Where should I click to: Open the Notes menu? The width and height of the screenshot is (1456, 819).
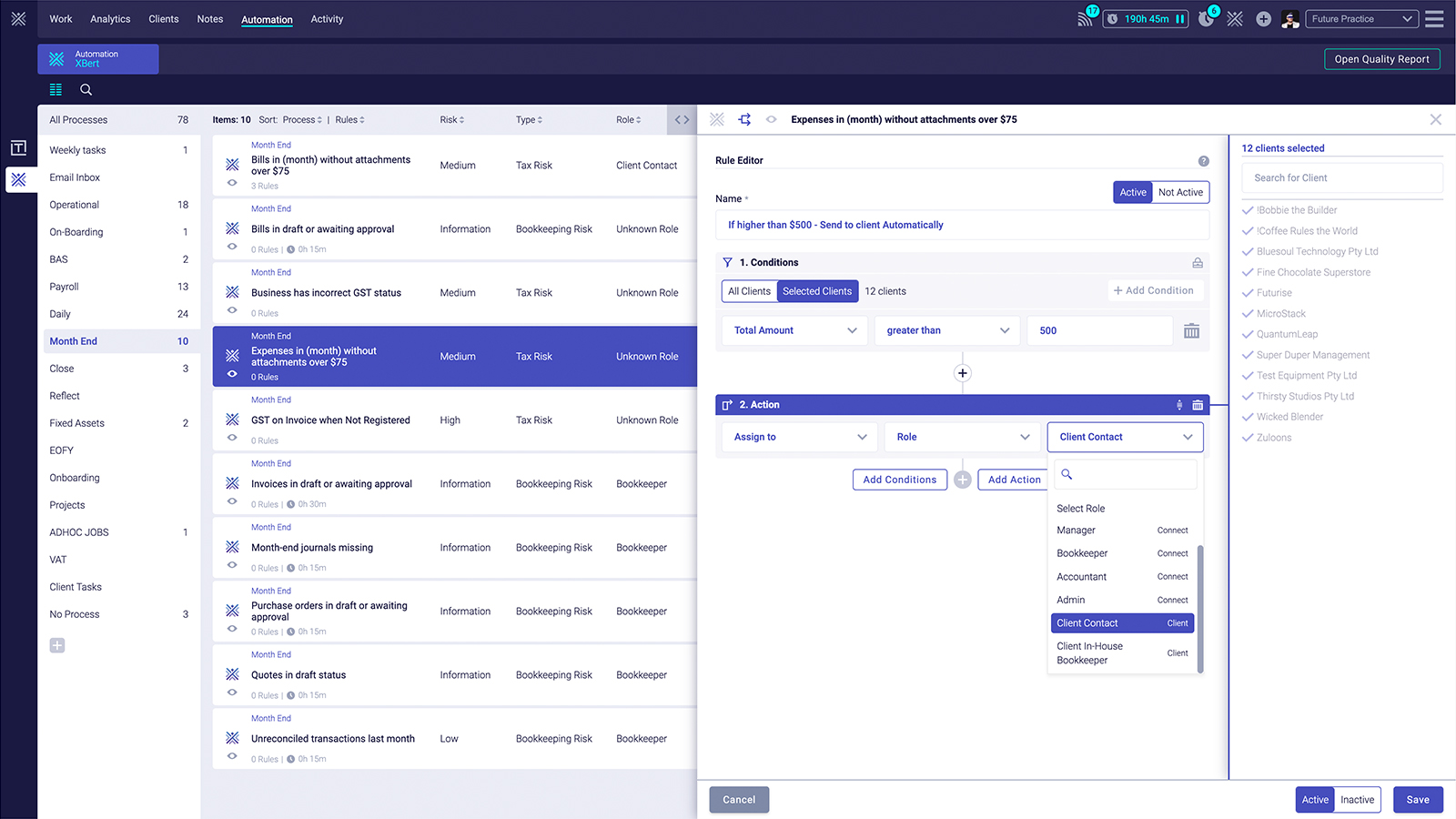tap(210, 19)
